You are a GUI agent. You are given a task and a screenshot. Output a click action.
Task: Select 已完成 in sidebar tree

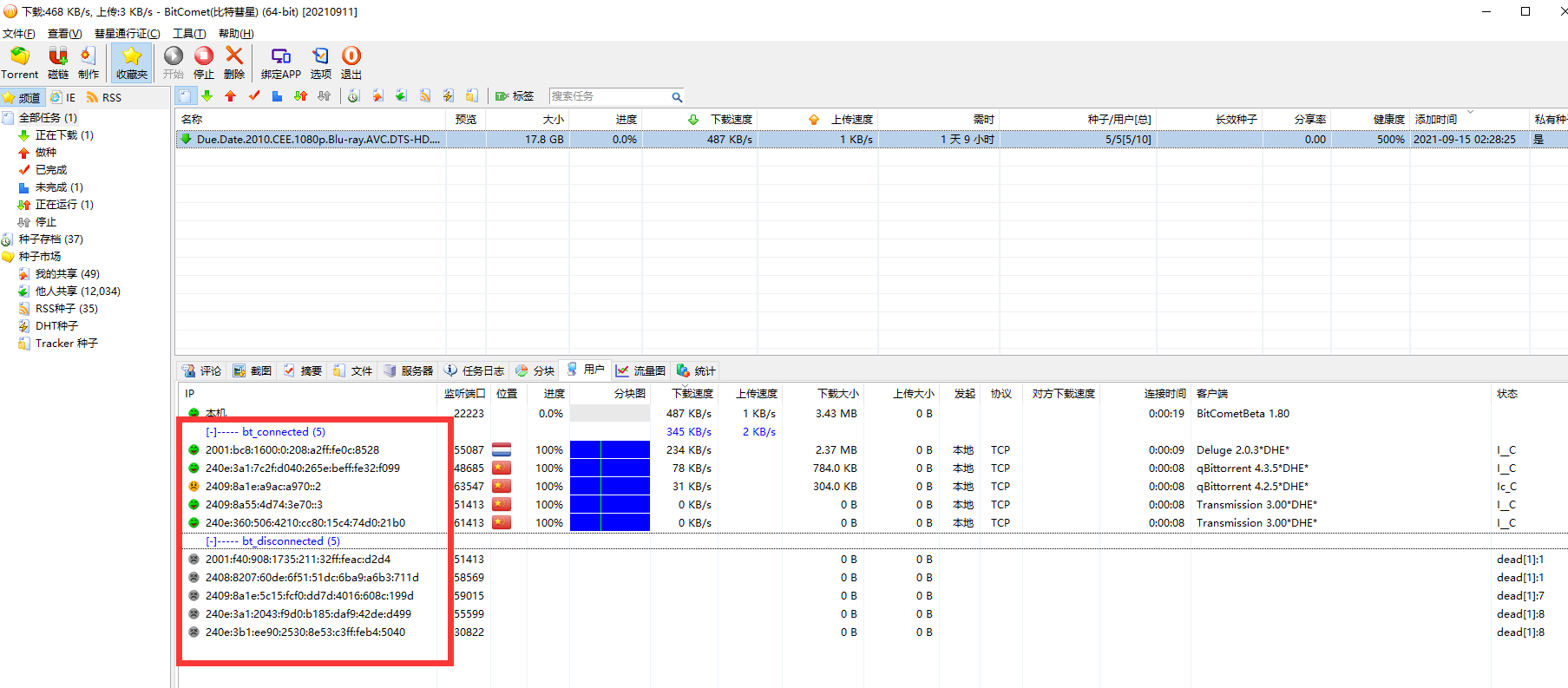click(43, 170)
